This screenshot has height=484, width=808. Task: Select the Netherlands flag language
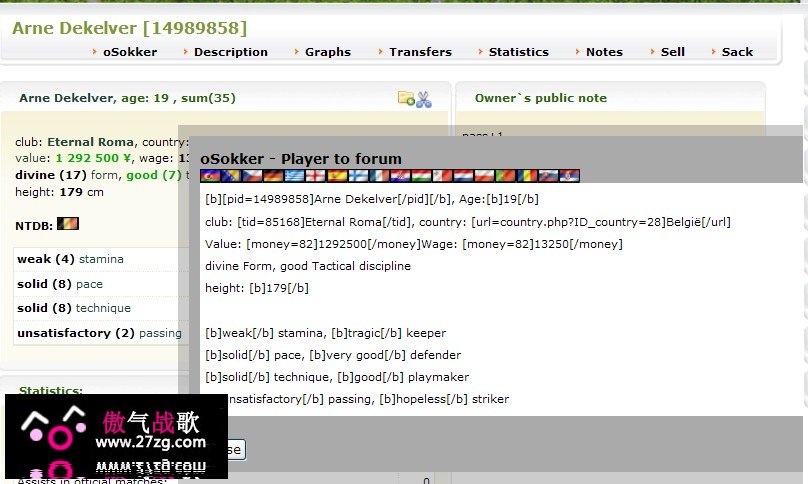pos(464,176)
